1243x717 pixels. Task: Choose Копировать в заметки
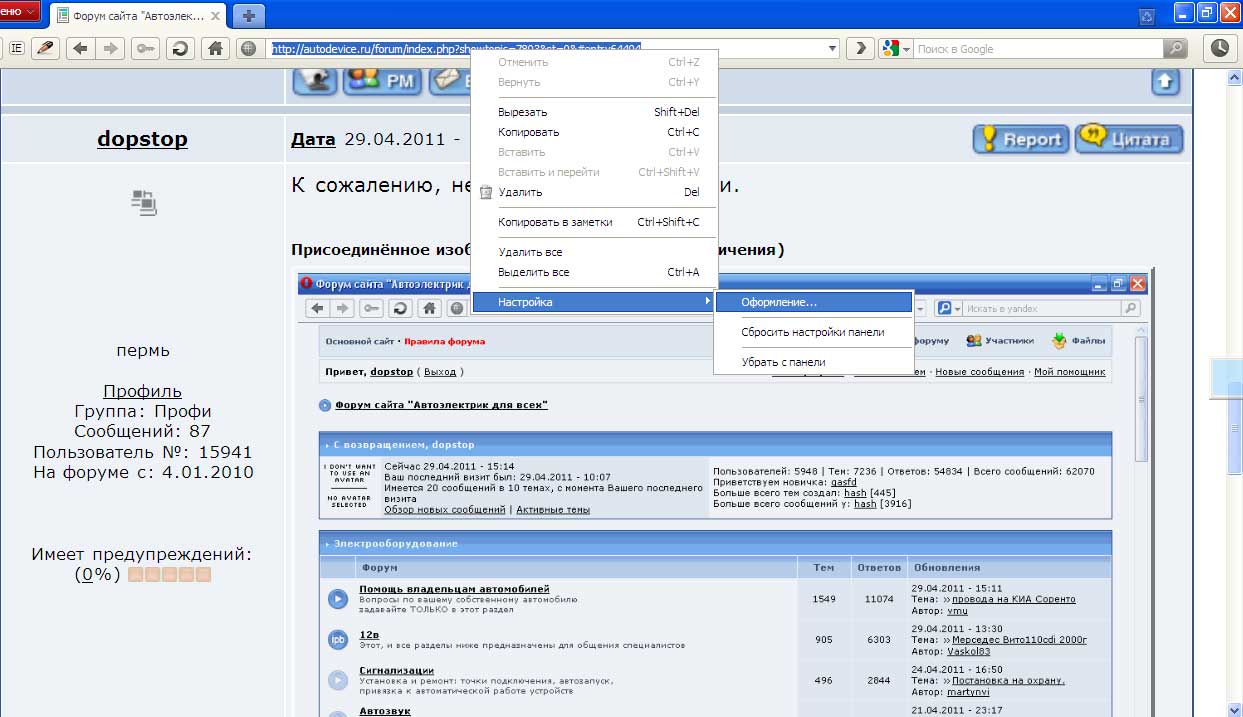(x=592, y=222)
